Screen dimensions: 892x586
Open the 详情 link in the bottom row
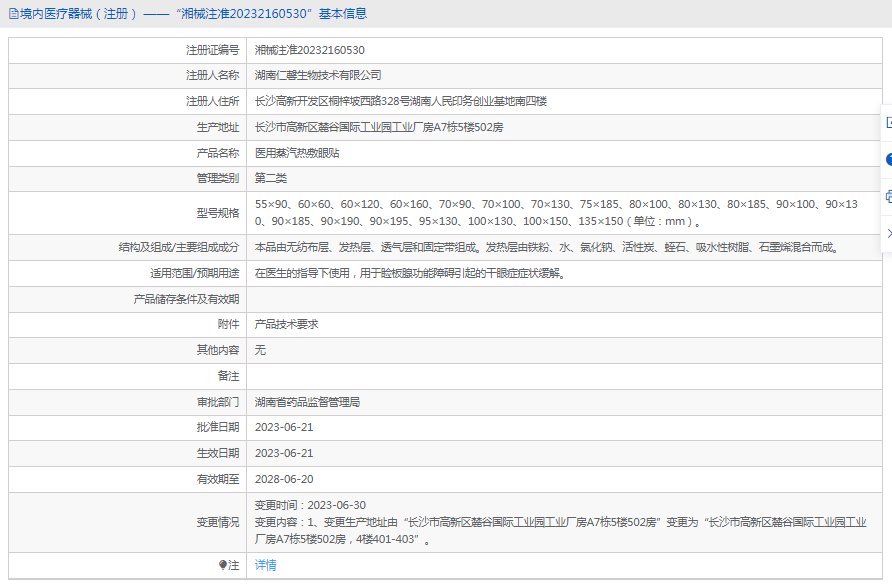click(x=265, y=565)
